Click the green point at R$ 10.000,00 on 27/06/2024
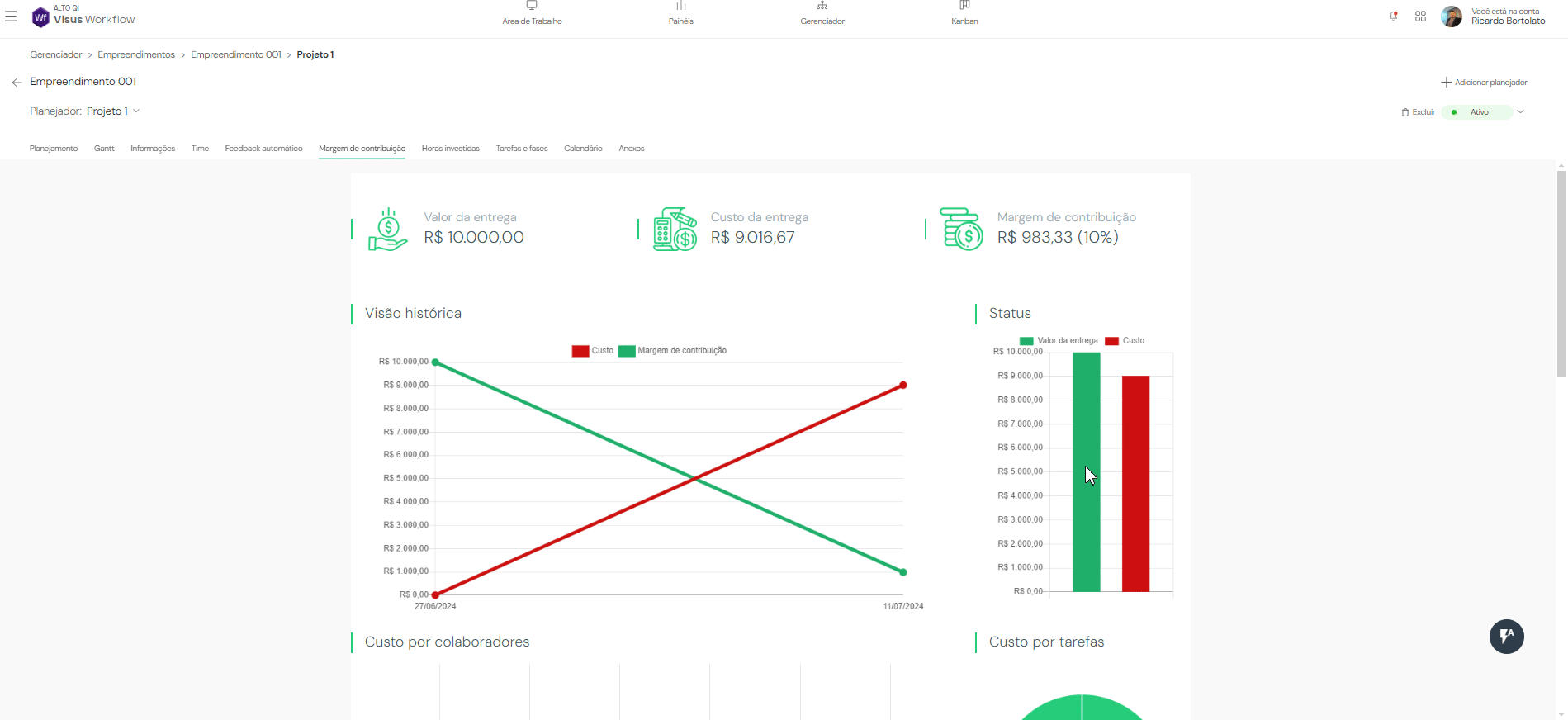1568x720 pixels. click(x=436, y=362)
